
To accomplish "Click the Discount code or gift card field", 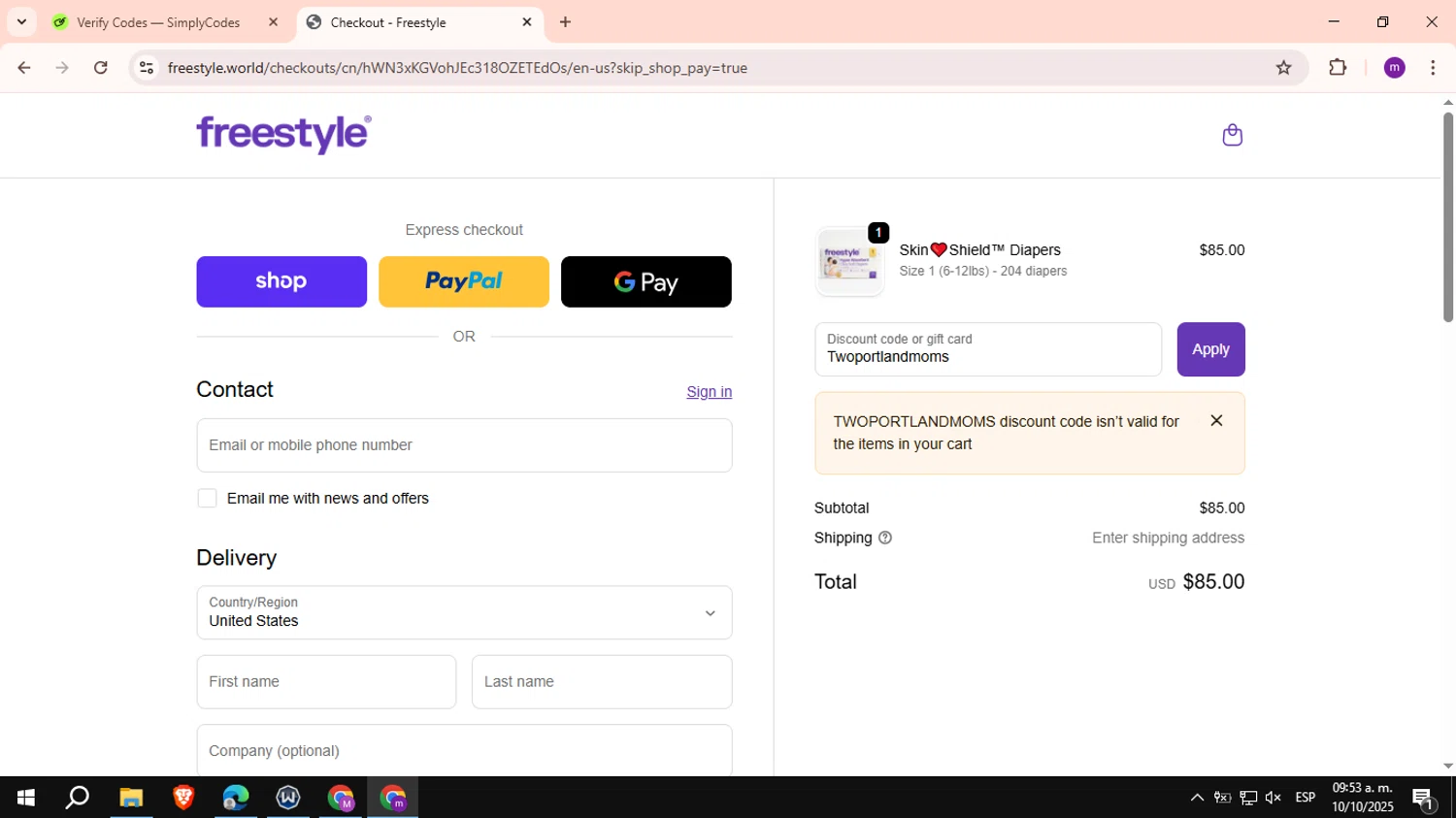I will pyautogui.click(x=988, y=349).
